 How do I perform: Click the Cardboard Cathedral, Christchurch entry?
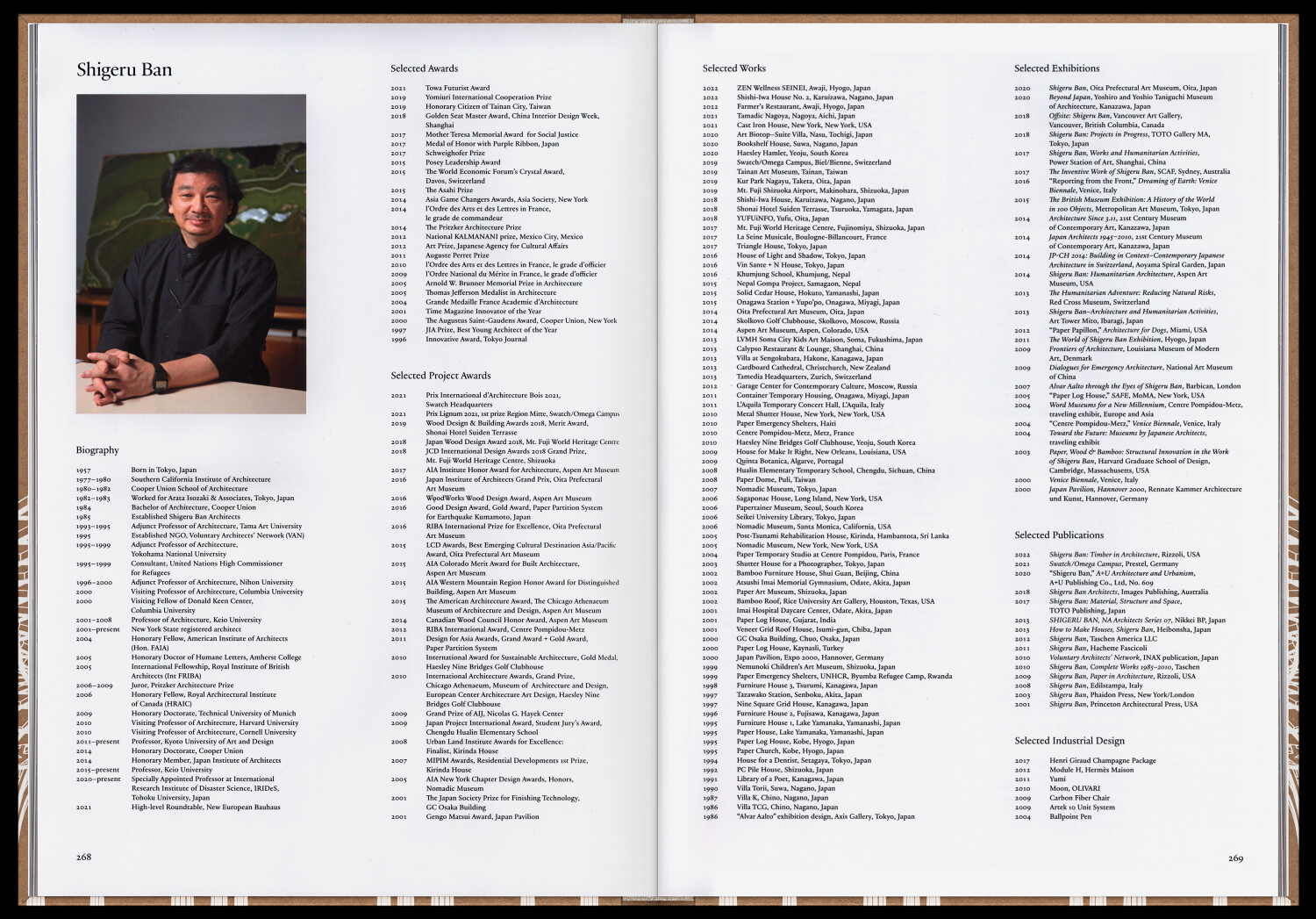click(x=812, y=368)
